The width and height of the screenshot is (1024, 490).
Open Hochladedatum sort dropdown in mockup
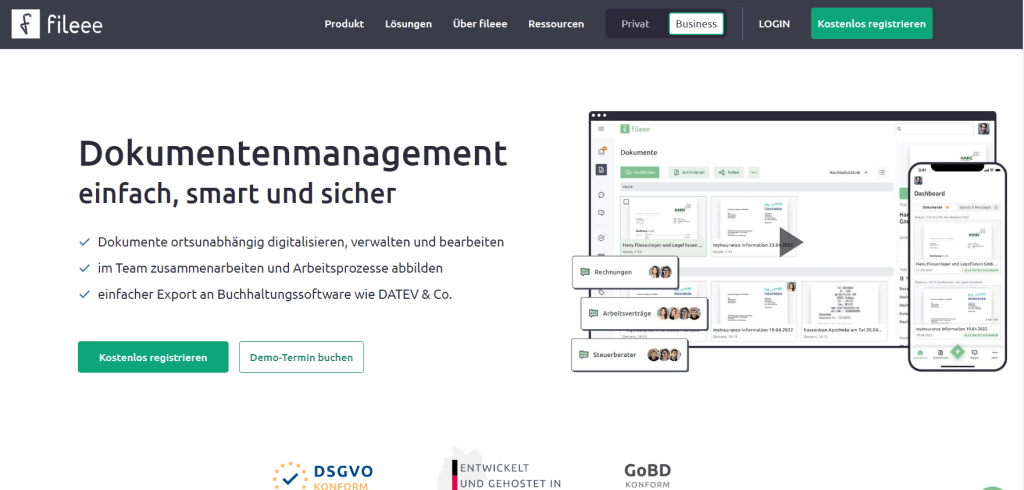tap(848, 172)
